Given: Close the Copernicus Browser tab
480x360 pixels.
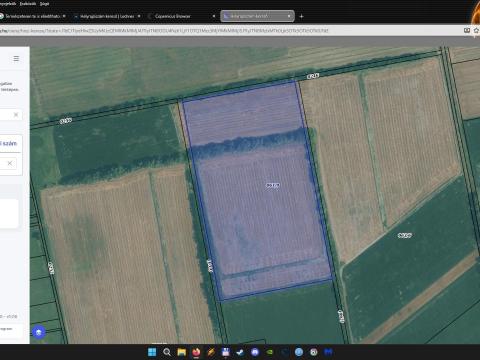Looking at the screenshot, I should pyautogui.click(x=214, y=16).
